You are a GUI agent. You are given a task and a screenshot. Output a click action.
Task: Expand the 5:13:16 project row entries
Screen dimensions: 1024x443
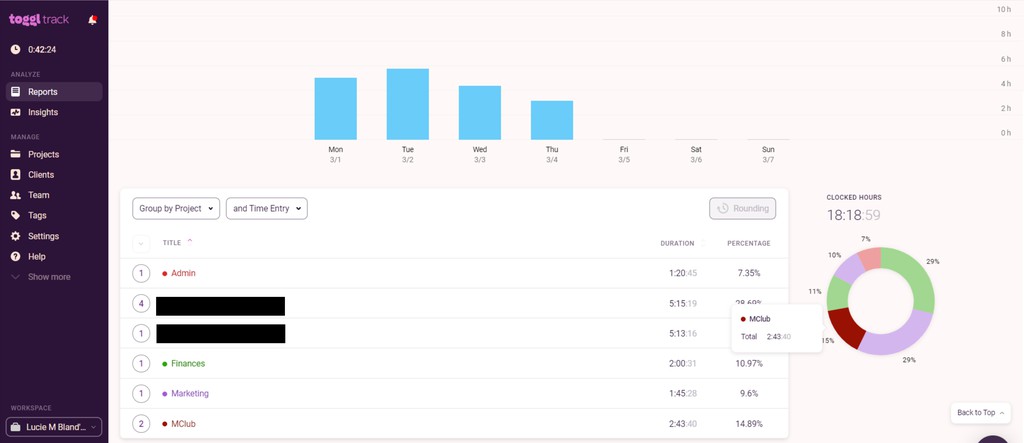click(x=141, y=333)
